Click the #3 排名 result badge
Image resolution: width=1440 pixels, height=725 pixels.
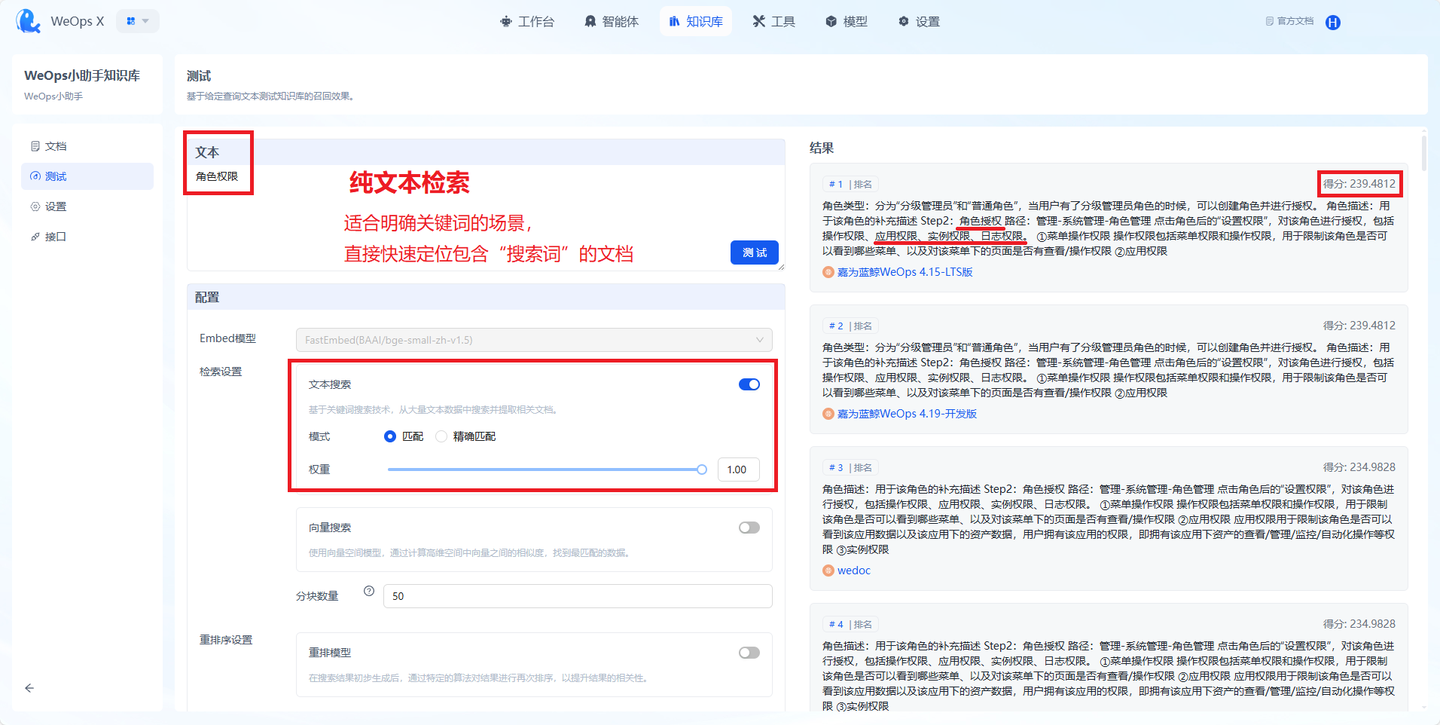click(x=850, y=467)
